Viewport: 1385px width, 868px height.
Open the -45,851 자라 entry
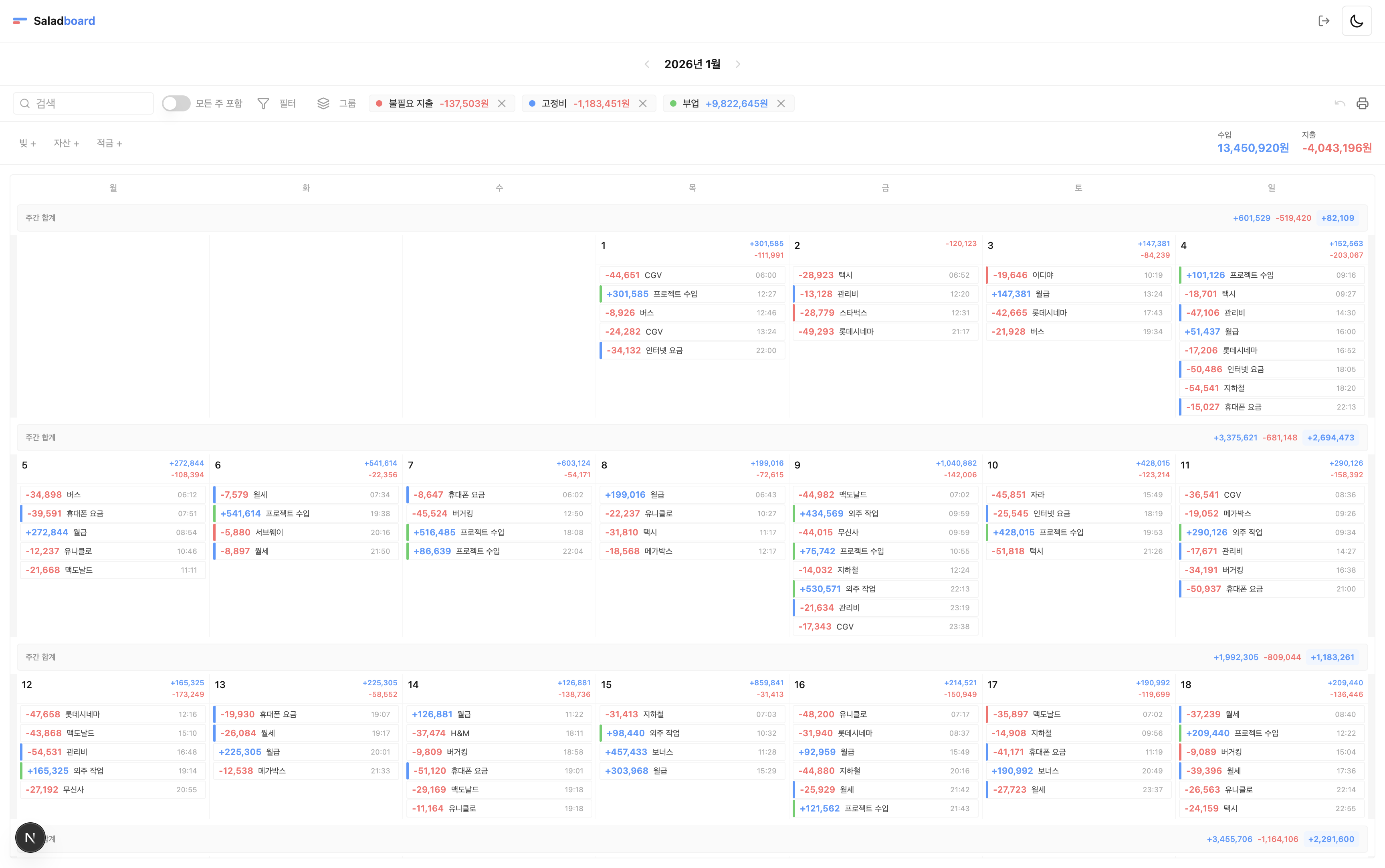tap(1078, 495)
